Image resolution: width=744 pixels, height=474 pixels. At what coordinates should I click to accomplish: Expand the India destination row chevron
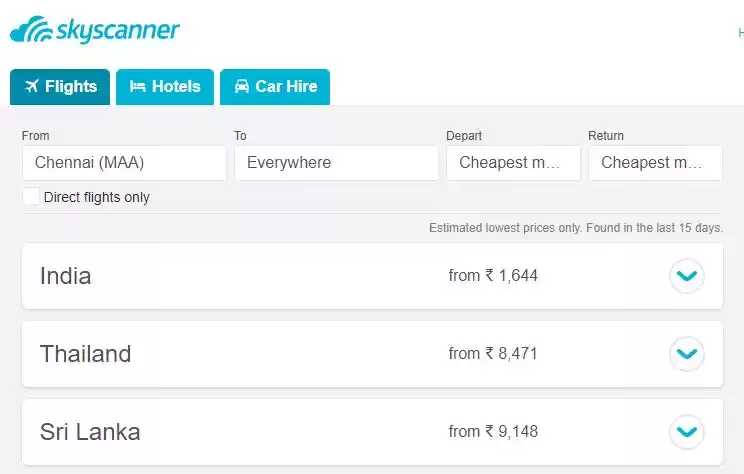[686, 275]
